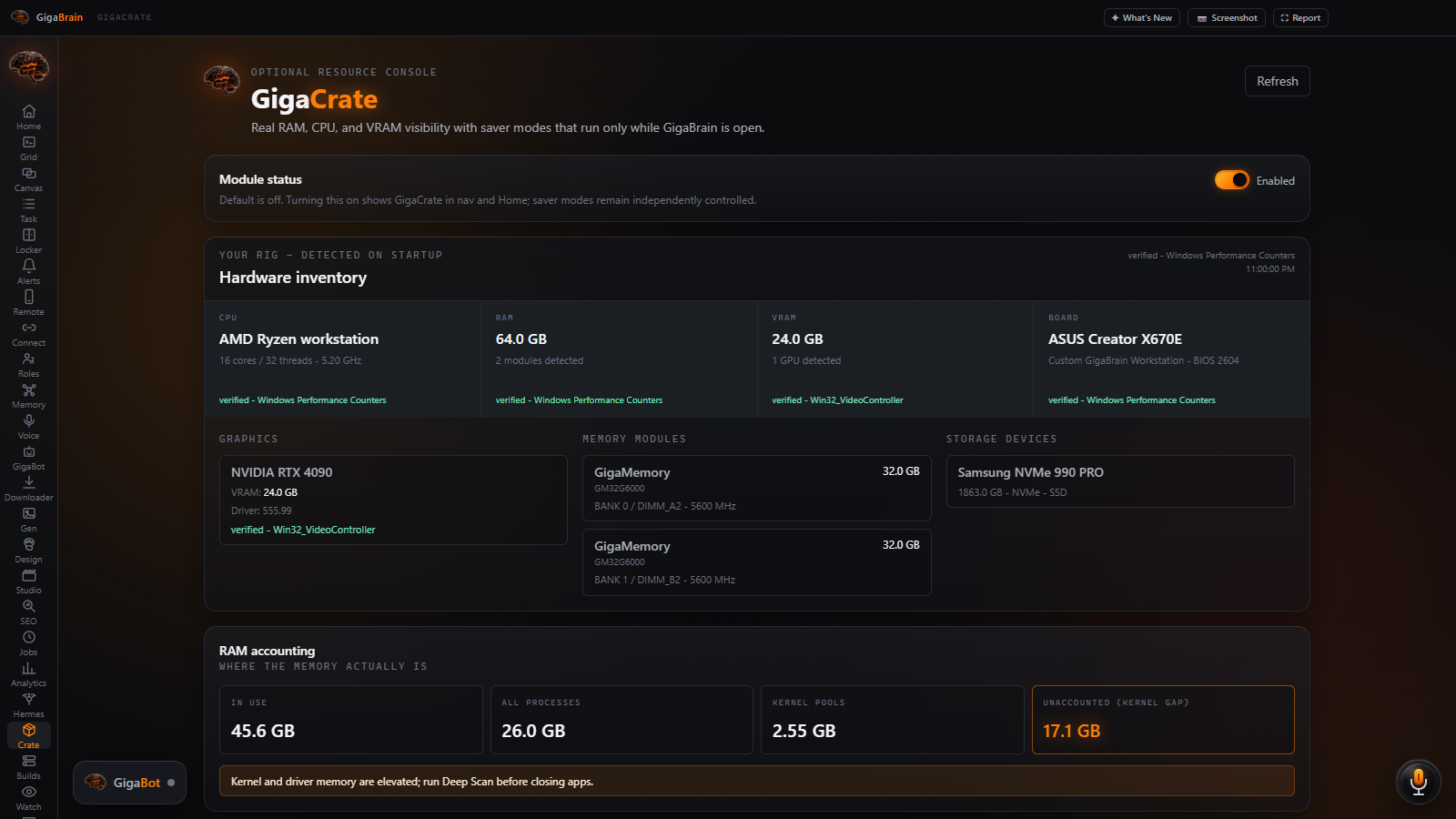
Task: Click '2 modules detected' text
Action: coord(539,360)
